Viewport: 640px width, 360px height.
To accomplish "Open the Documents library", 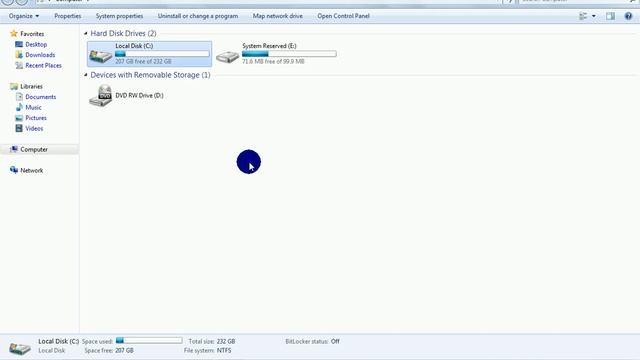I will click(x=40, y=97).
